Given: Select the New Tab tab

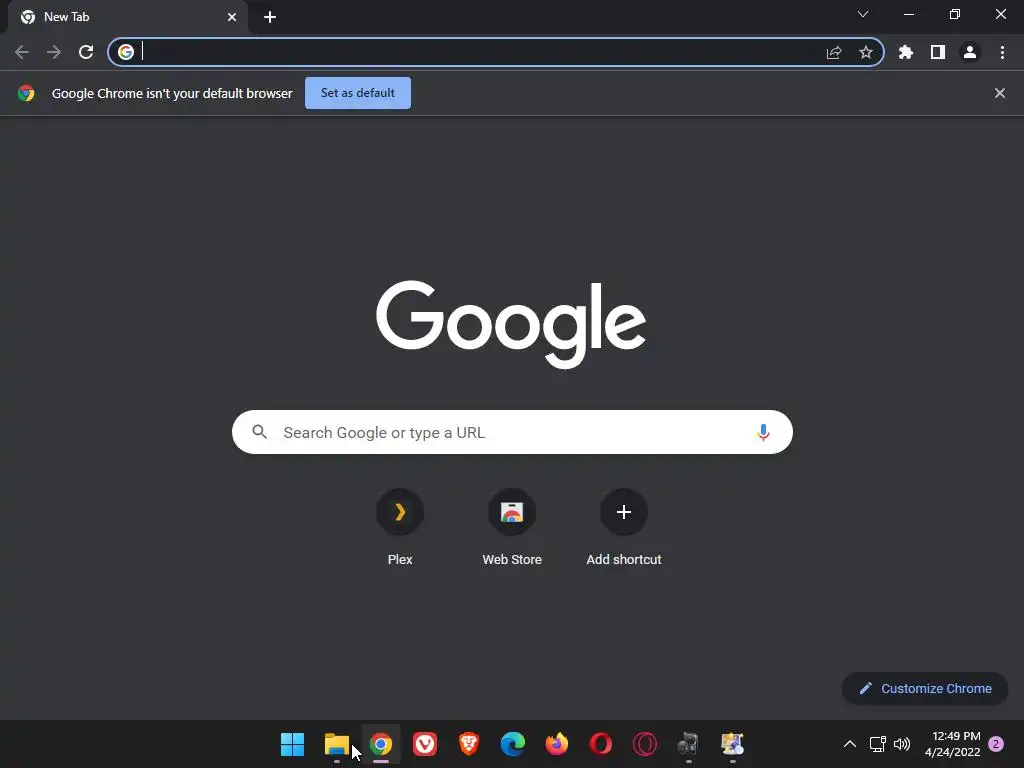Looking at the screenshot, I should coord(128,17).
